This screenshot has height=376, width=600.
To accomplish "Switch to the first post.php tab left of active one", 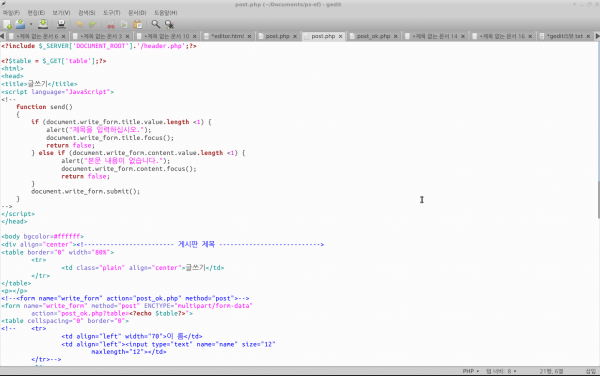I will (x=277, y=36).
